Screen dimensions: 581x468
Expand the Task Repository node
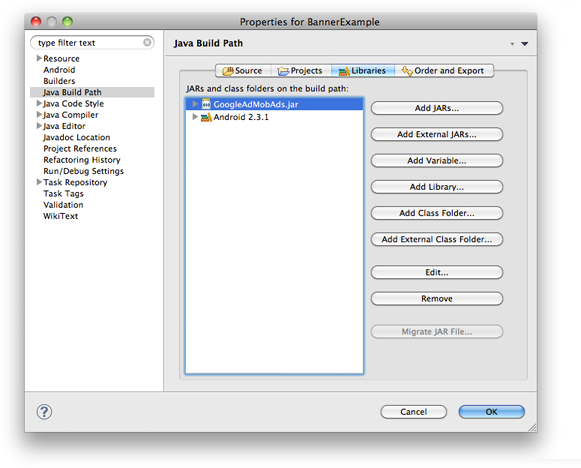click(x=39, y=182)
